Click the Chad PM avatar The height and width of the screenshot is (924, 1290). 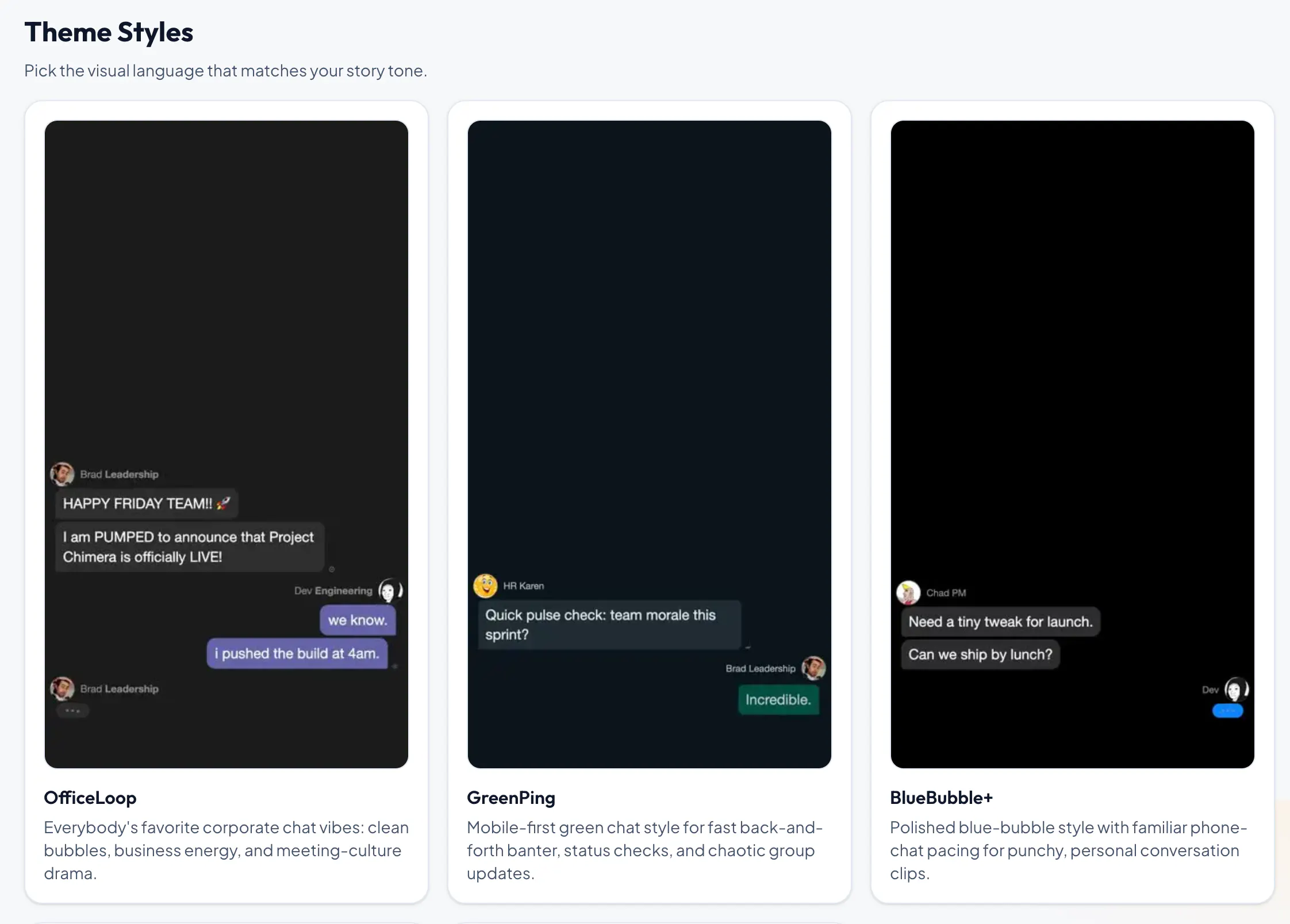click(908, 592)
